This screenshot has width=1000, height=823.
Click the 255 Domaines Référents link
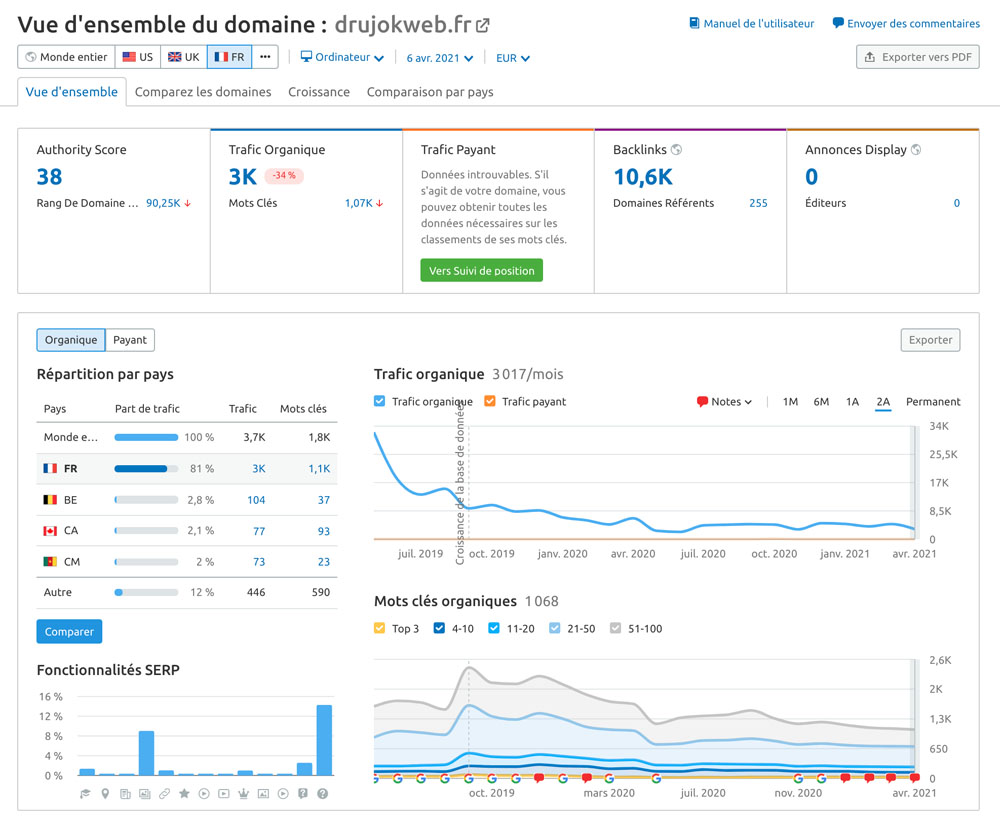(x=758, y=203)
